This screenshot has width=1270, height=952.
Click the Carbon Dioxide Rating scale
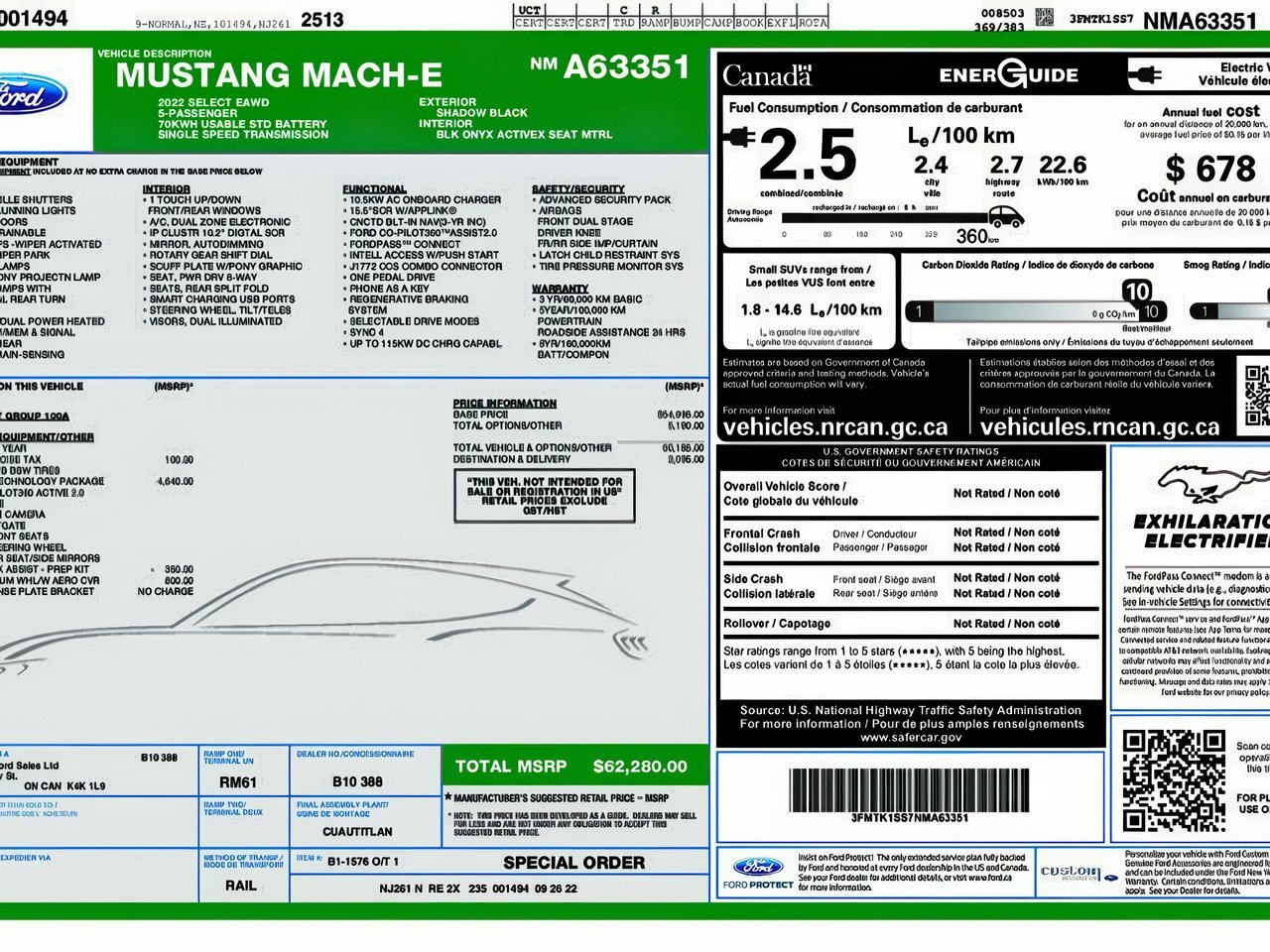tap(1032, 308)
